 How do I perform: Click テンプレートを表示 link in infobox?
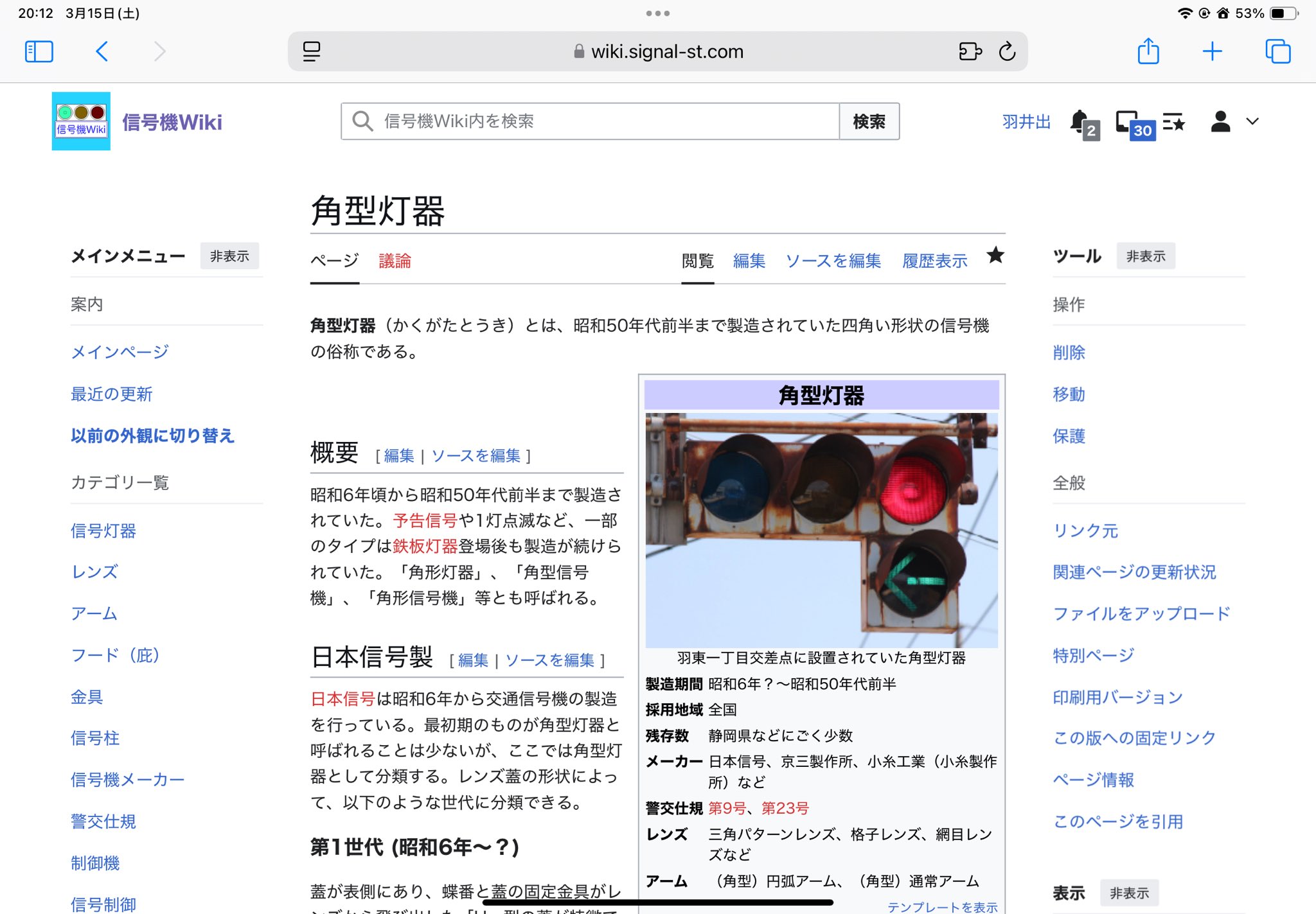942,907
